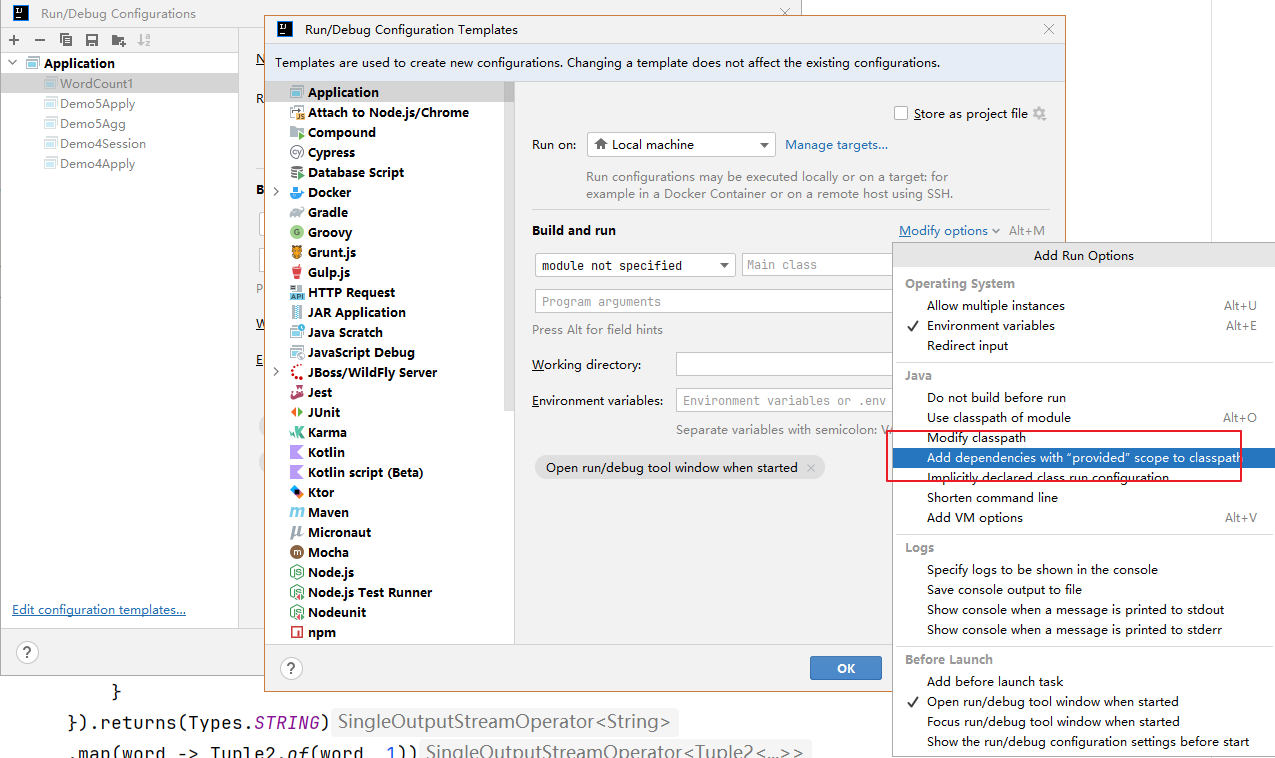The width and height of the screenshot is (1275, 758).
Task: Select the Kotlin script (Beta) template
Action: pos(365,472)
